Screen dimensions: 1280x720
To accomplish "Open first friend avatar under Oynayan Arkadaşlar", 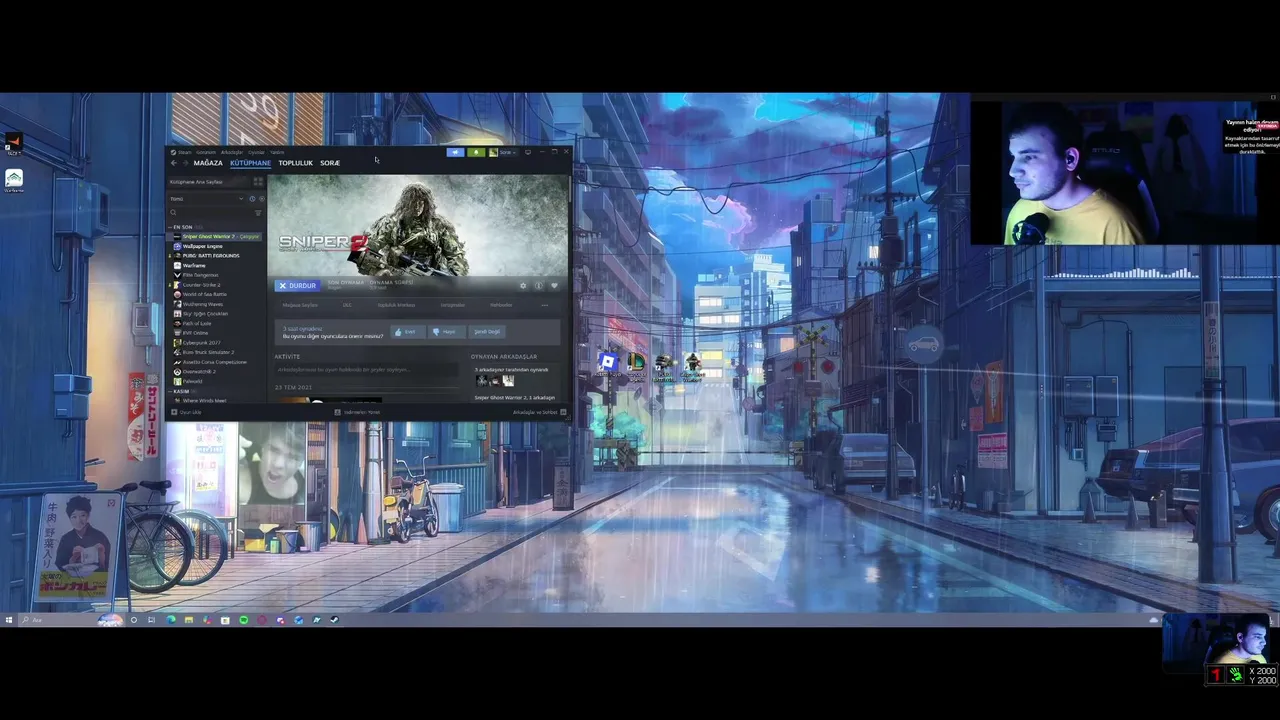I will 482,381.
